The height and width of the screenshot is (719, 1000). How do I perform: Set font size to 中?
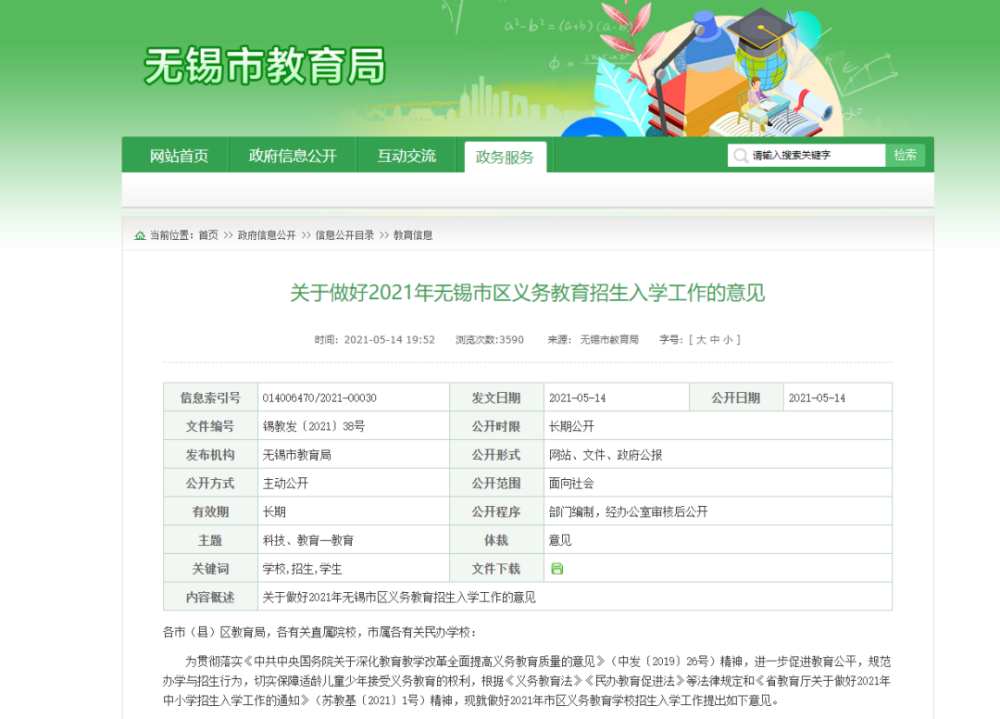[x=714, y=340]
